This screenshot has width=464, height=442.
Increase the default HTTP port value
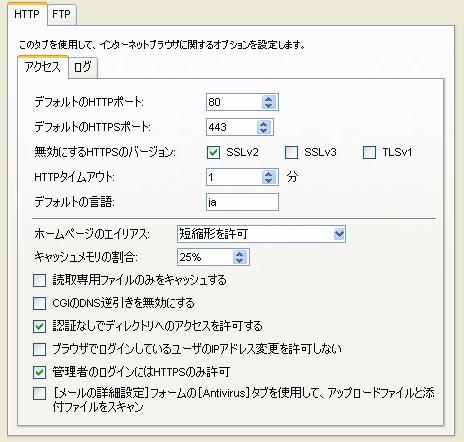[x=269, y=98]
